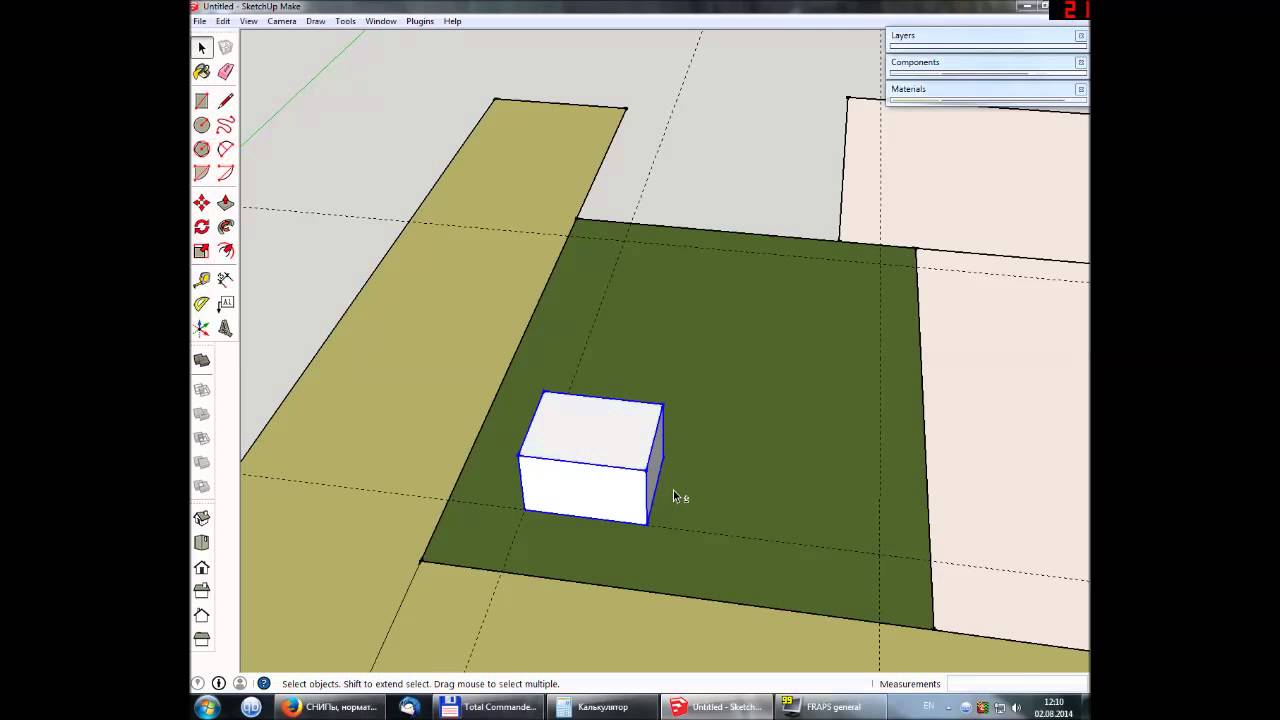Open the Instructor help status icon

coord(264,684)
